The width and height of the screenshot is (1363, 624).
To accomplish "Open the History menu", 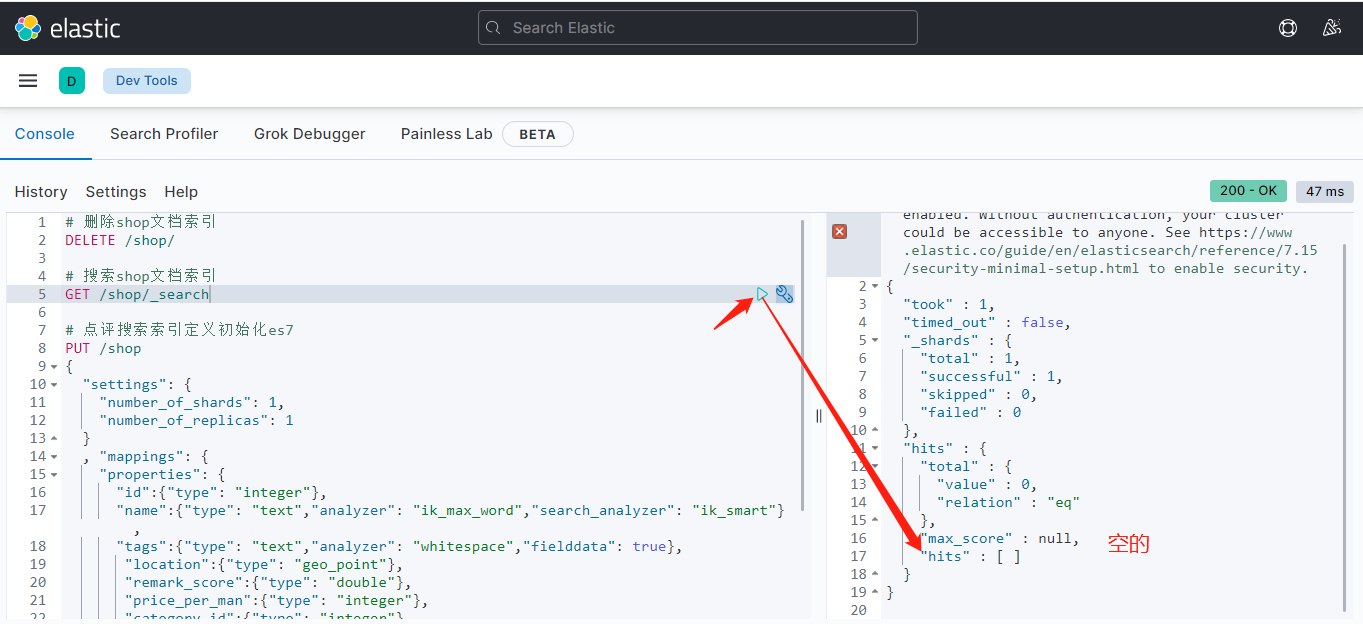I will 41,192.
